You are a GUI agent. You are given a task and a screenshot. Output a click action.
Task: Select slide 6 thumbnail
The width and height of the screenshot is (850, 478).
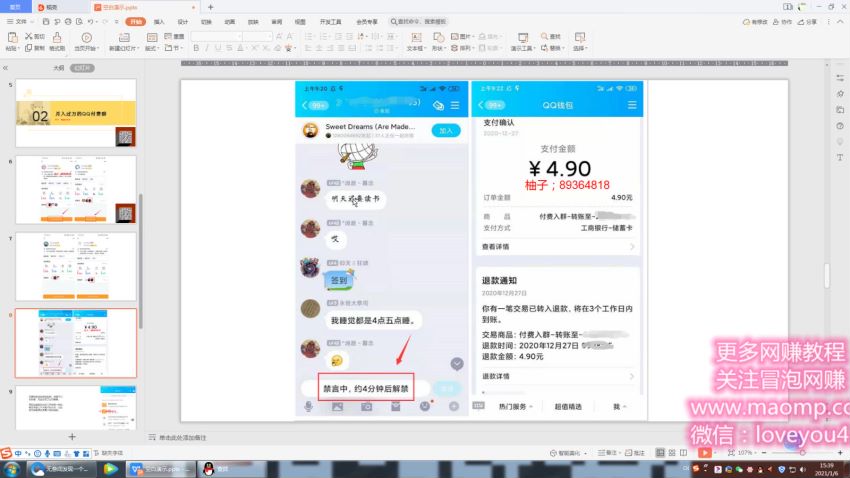(x=76, y=190)
